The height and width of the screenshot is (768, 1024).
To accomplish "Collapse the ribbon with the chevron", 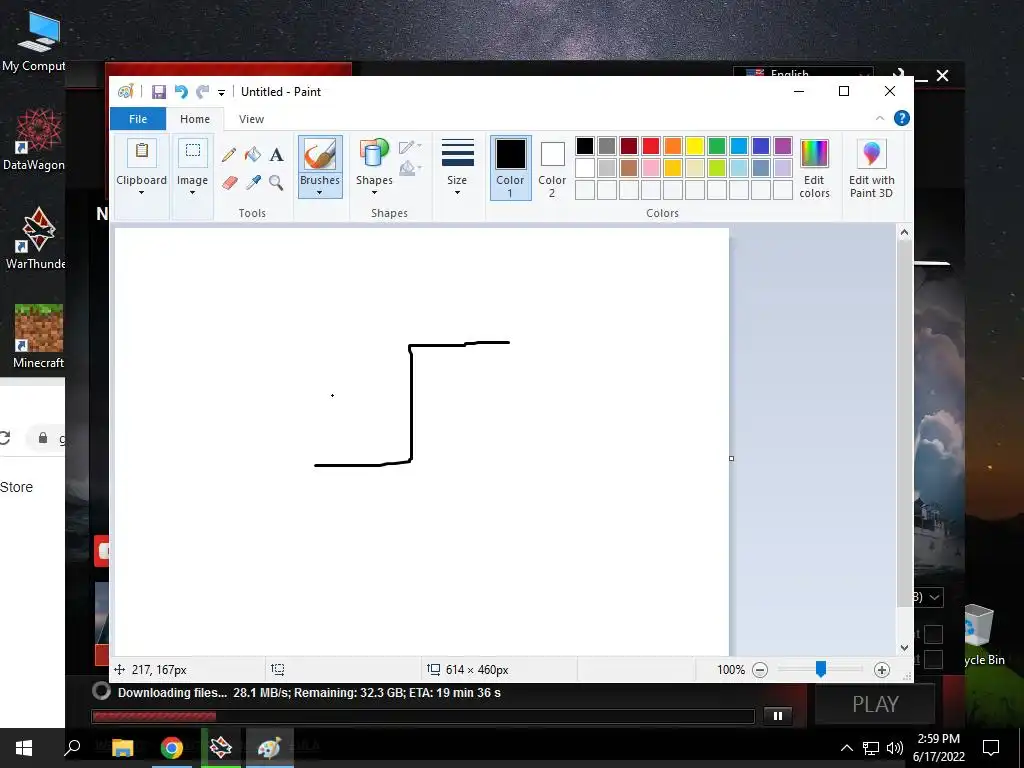I will pyautogui.click(x=880, y=118).
